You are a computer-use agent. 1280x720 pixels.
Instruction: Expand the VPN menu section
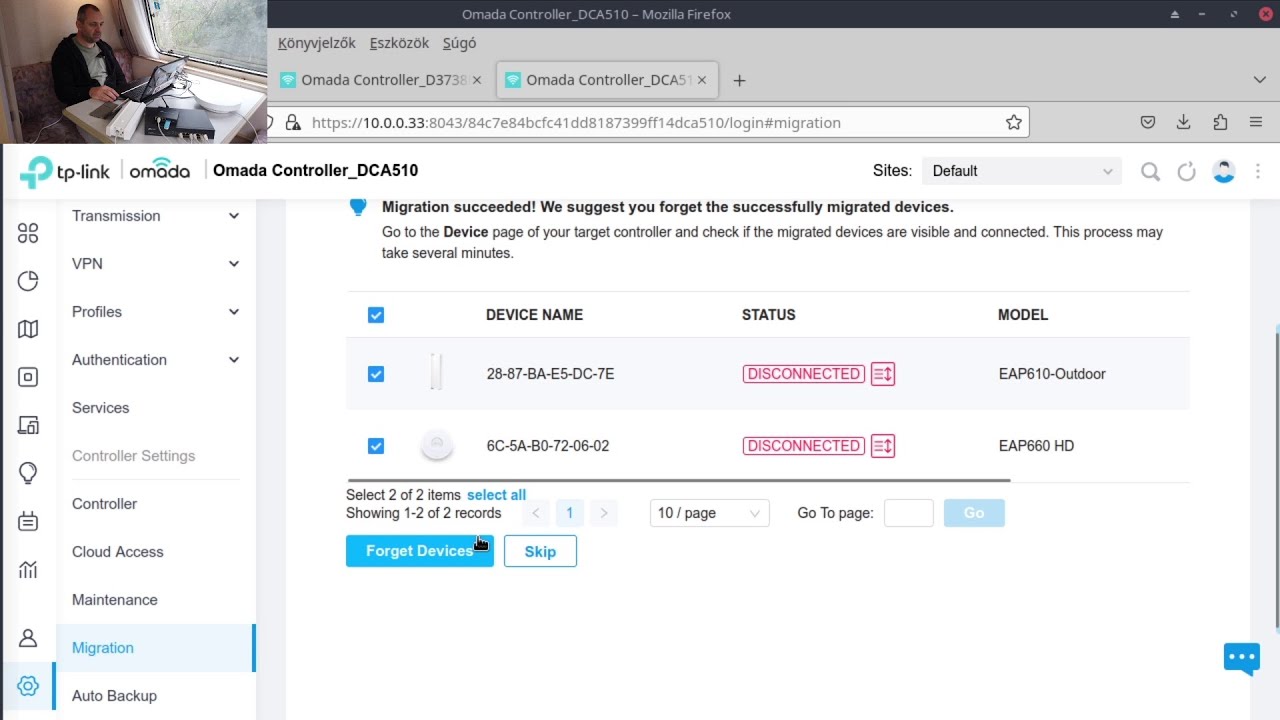pos(156,264)
